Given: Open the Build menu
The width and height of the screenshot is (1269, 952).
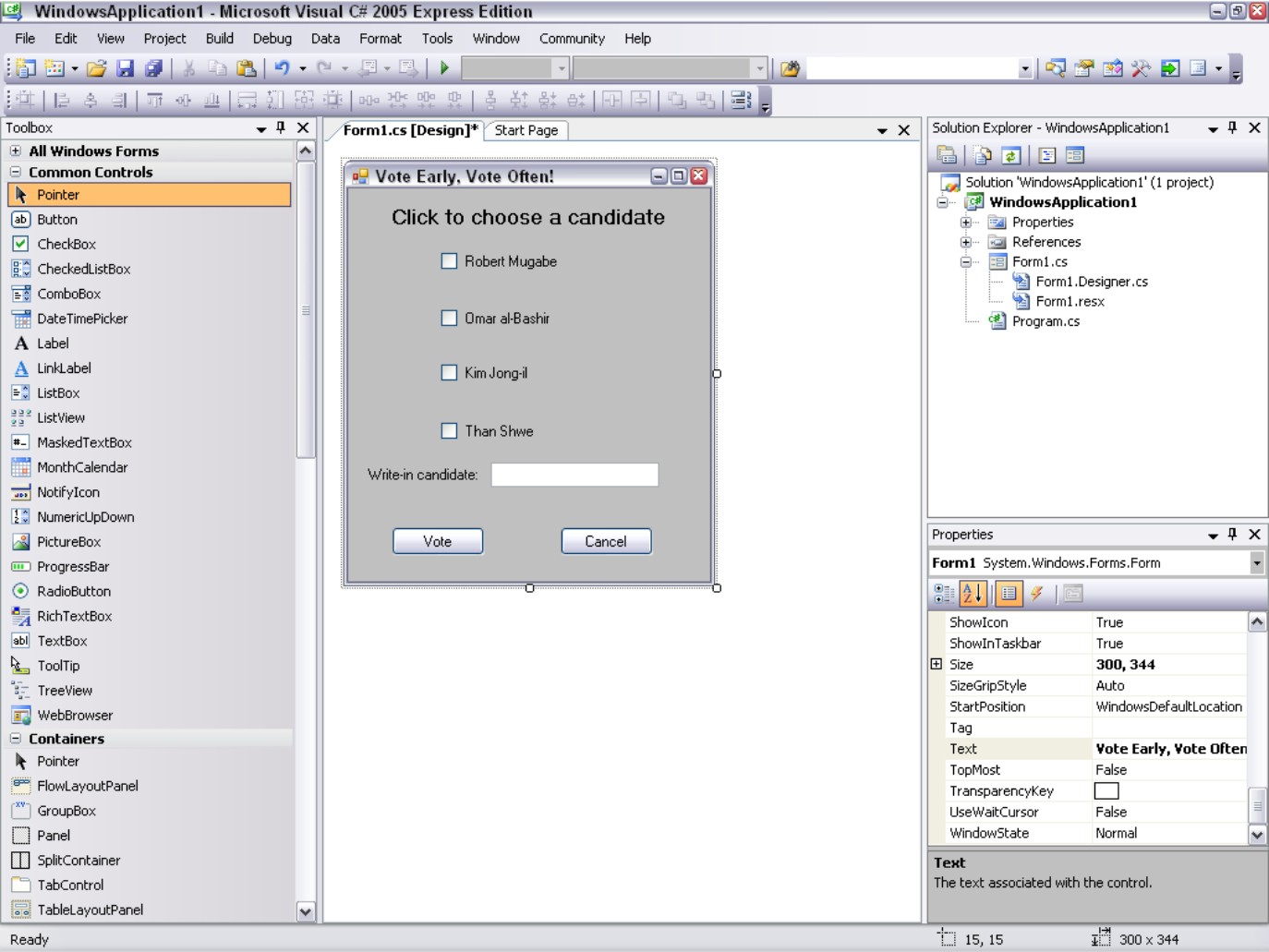Looking at the screenshot, I should (220, 39).
